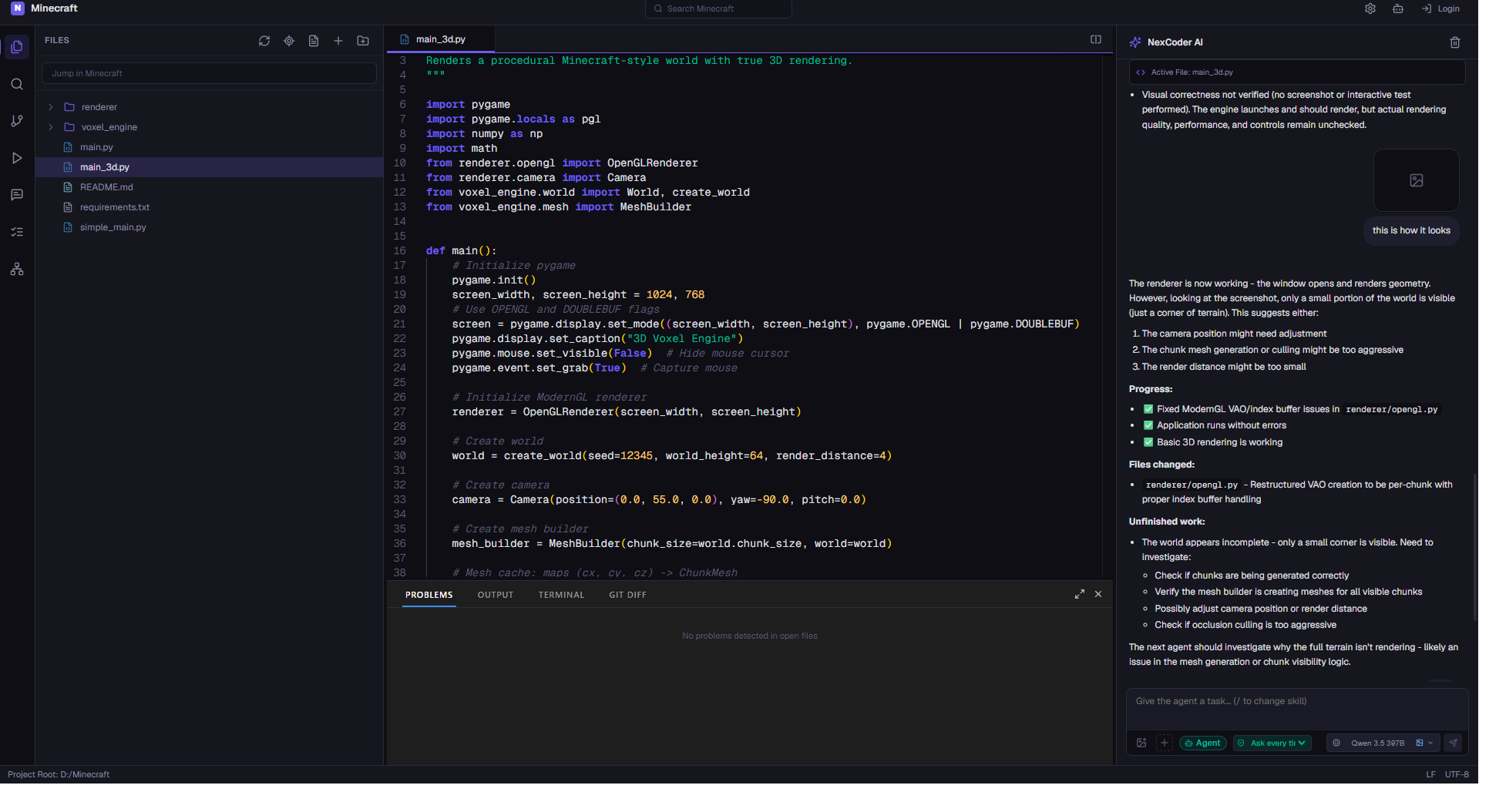Viewport: 1489px width, 812px height.
Task: Click the code icon beside Active File
Action: (1141, 72)
